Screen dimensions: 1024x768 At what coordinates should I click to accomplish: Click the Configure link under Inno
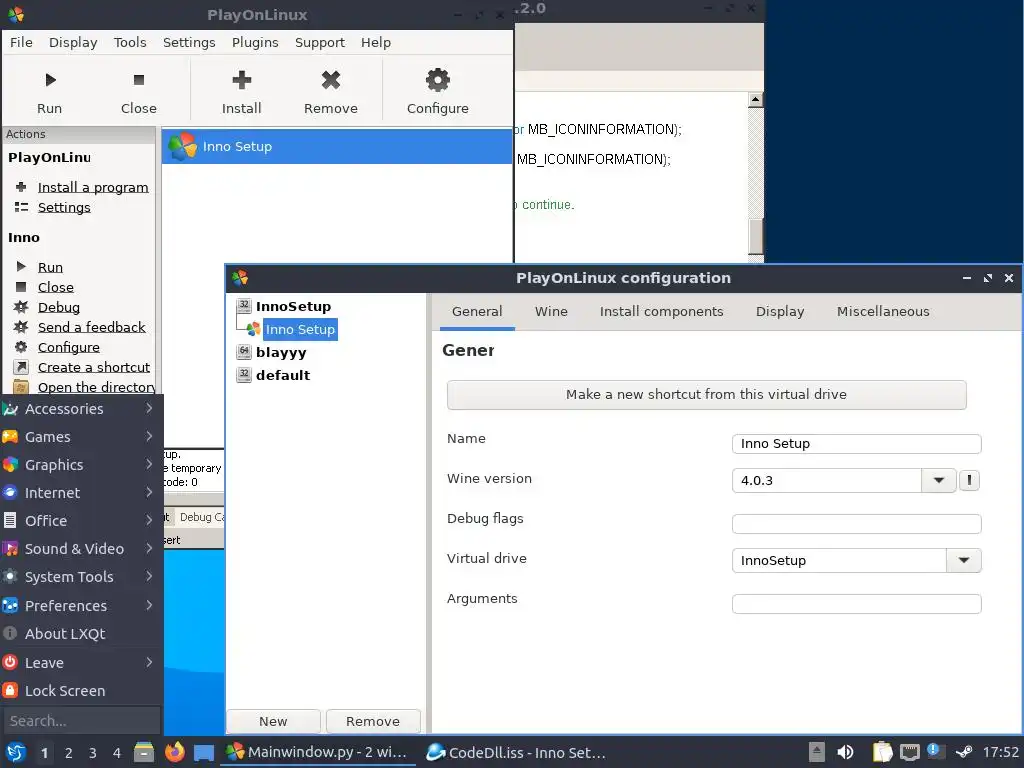(x=69, y=347)
